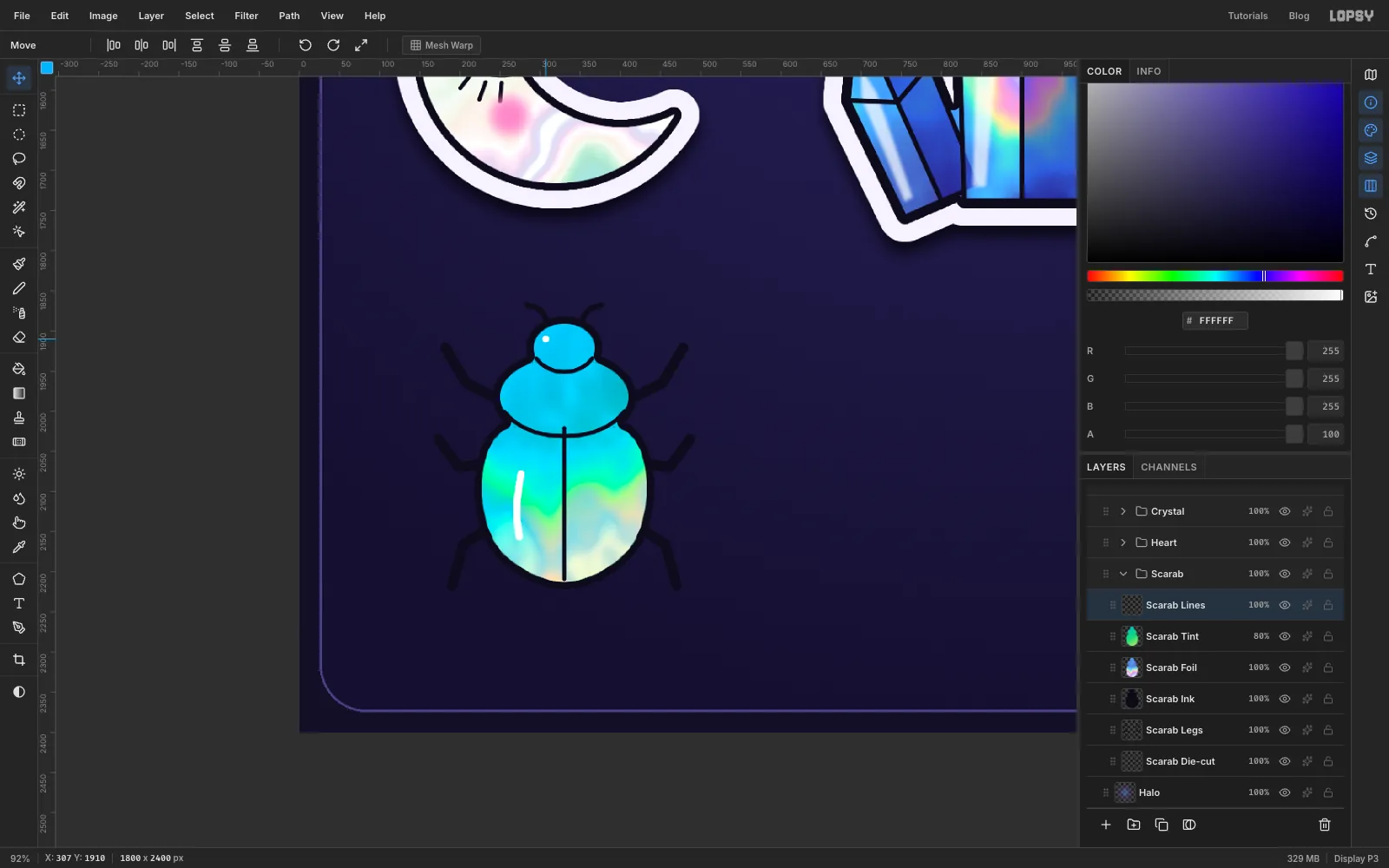Lock the Scarab Ink layer
Image resolution: width=1389 pixels, height=868 pixels.
click(1328, 699)
